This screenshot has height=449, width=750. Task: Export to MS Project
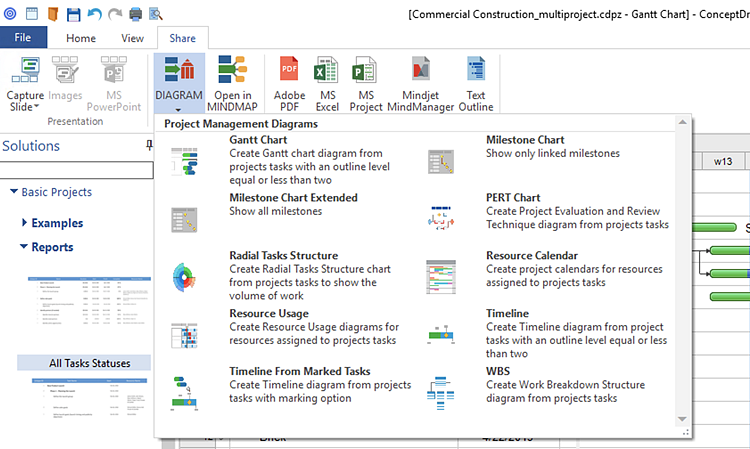click(366, 84)
